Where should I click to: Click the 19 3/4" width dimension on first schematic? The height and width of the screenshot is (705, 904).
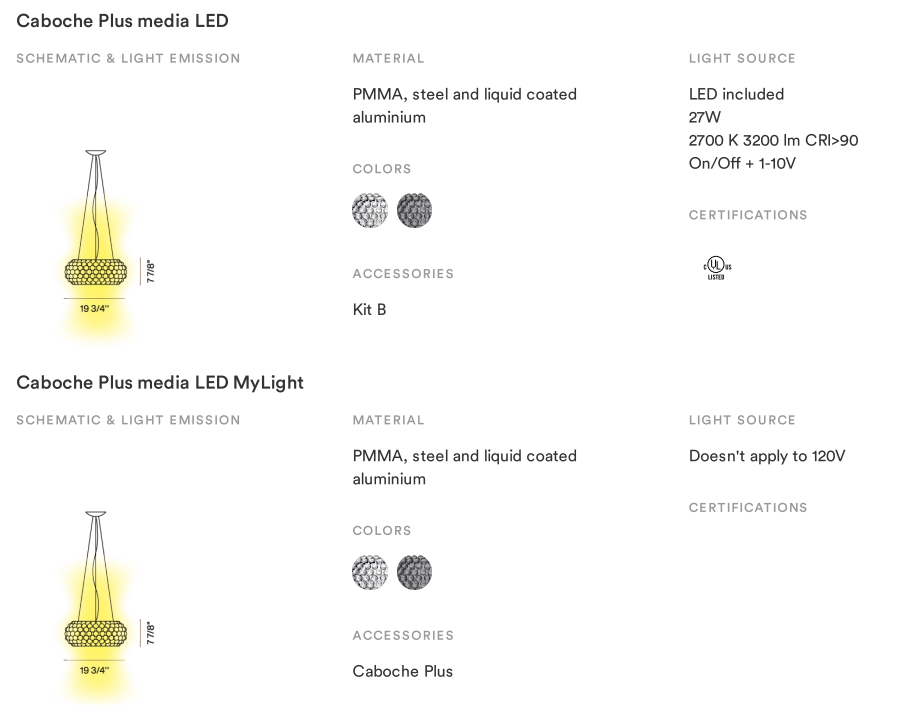[94, 308]
